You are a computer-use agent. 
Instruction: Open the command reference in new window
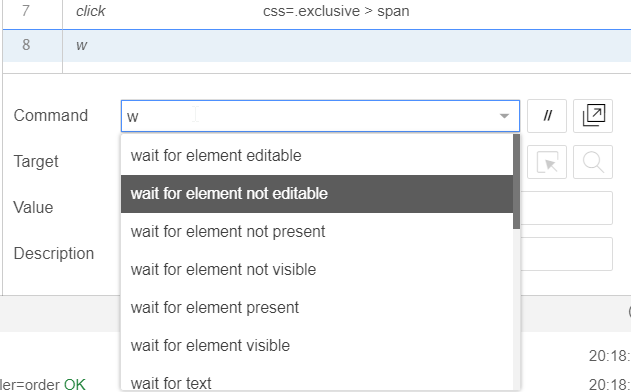(x=593, y=116)
